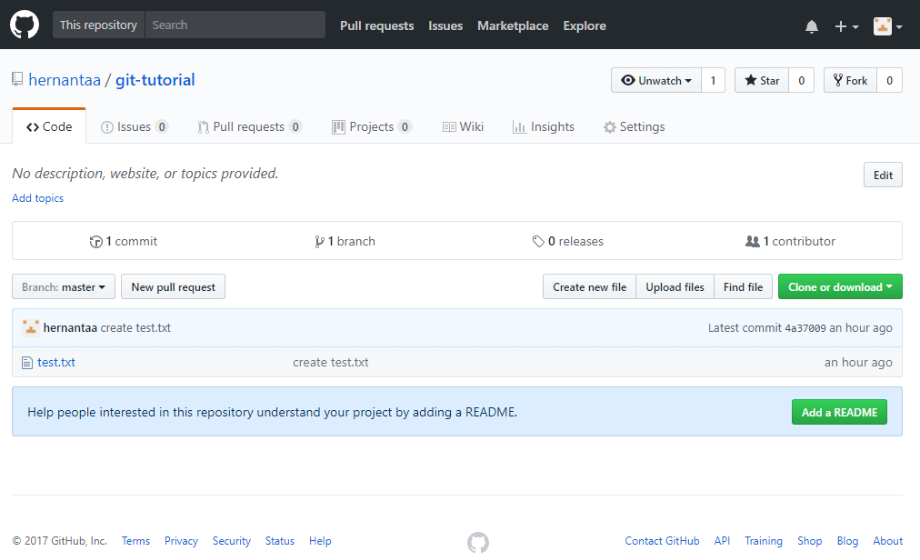Click the tag icon beside 0 releases
The width and height of the screenshot is (920, 560).
[538, 241]
